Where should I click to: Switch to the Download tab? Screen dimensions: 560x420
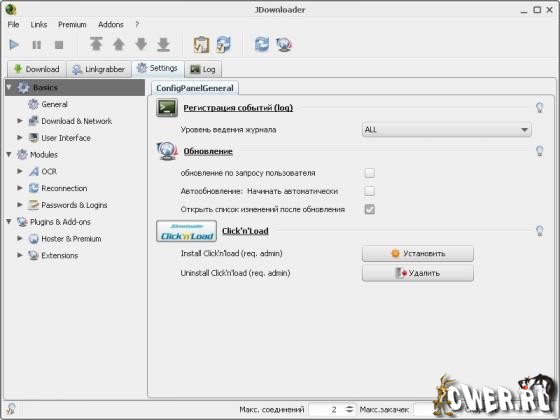(x=37, y=69)
